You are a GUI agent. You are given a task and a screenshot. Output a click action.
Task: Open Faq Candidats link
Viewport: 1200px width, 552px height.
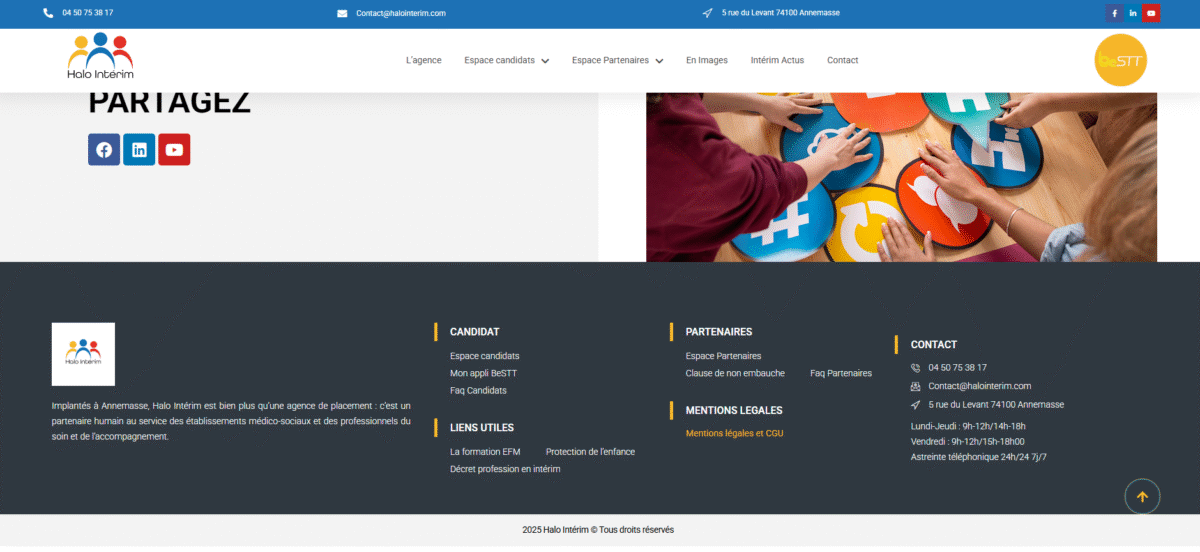click(x=478, y=390)
